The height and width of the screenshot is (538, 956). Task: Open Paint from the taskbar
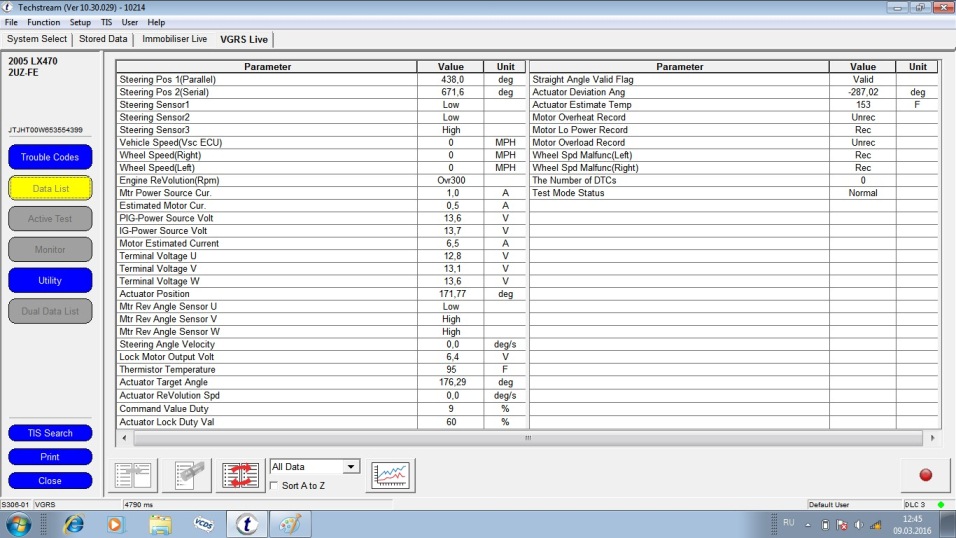click(x=289, y=524)
